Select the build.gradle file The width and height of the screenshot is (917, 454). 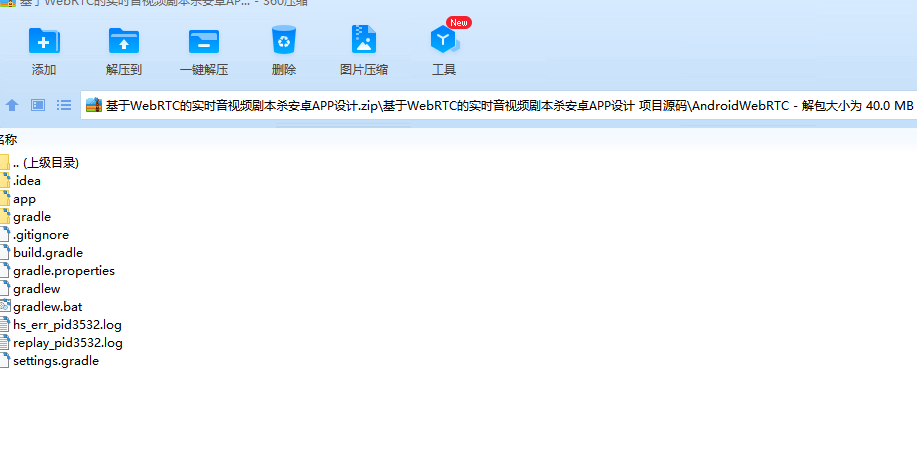pos(42,253)
